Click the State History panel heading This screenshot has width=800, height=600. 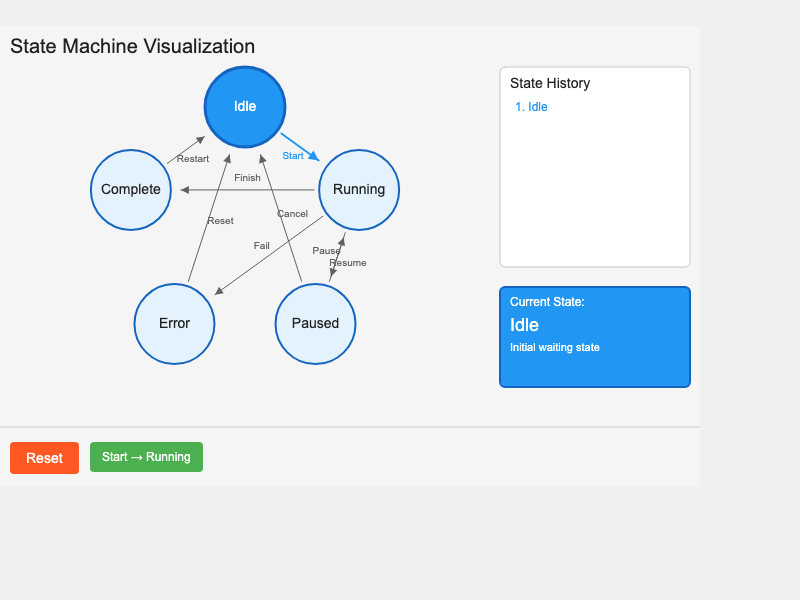click(550, 84)
